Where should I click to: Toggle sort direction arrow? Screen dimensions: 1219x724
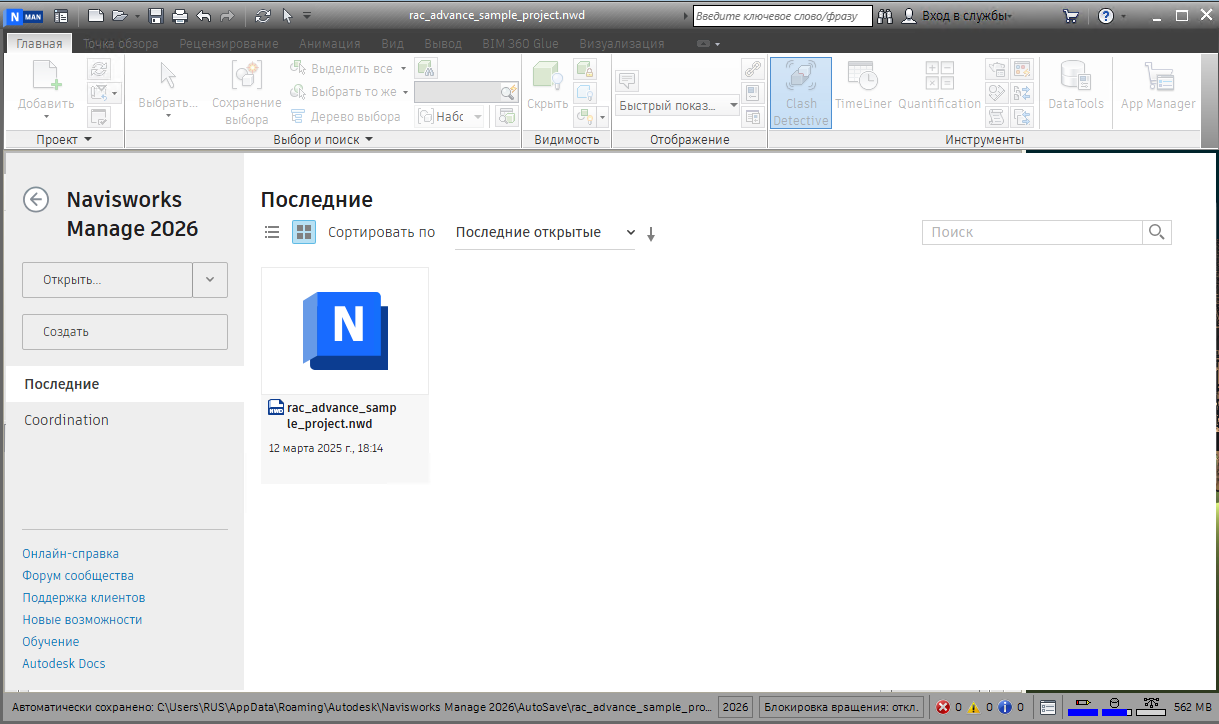[651, 234]
